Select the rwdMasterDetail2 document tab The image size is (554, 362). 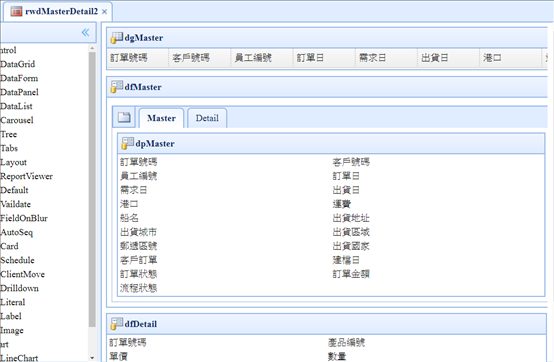[x=58, y=12]
